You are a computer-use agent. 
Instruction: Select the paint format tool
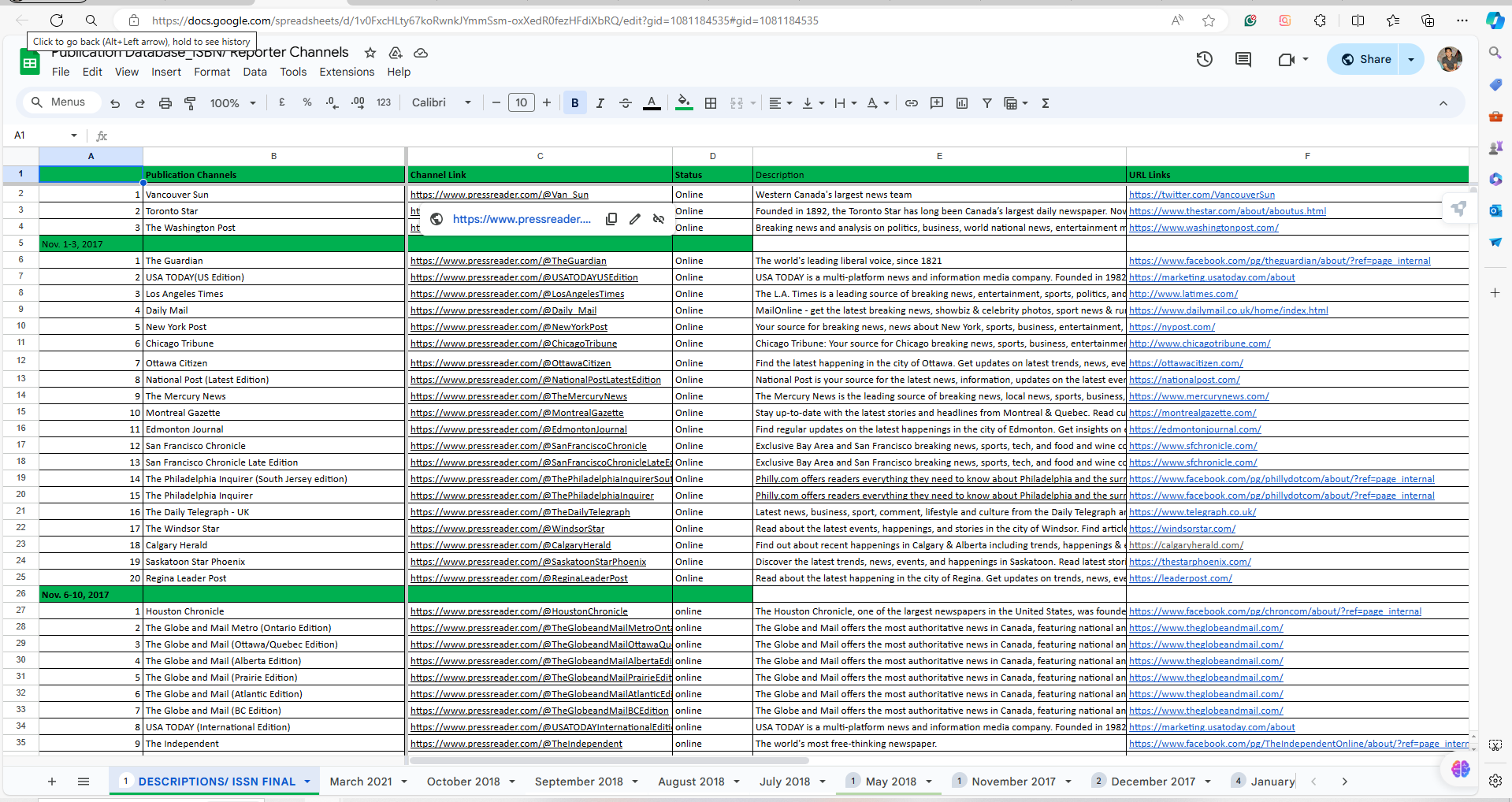(x=190, y=103)
